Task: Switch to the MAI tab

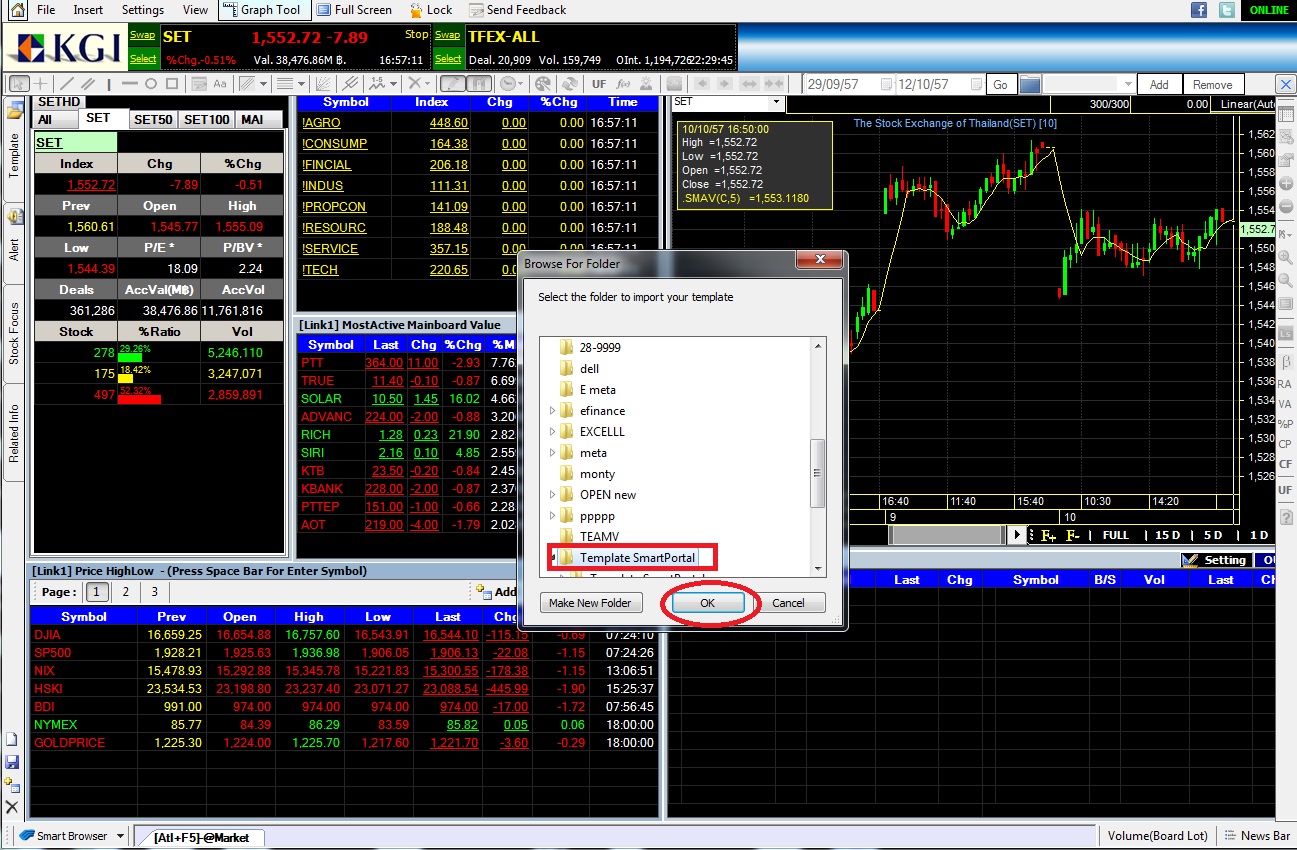Action: coord(252,119)
